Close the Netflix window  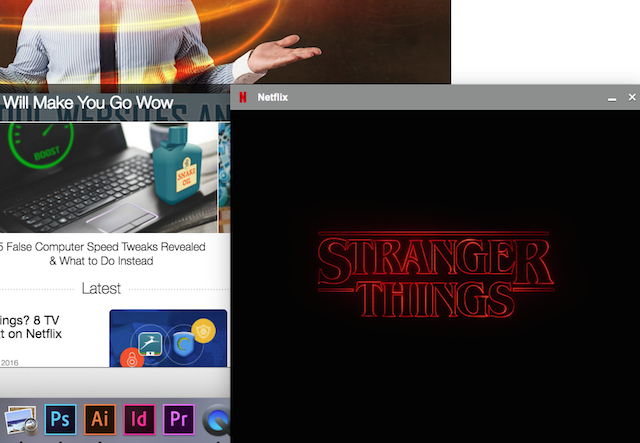pyautogui.click(x=632, y=97)
